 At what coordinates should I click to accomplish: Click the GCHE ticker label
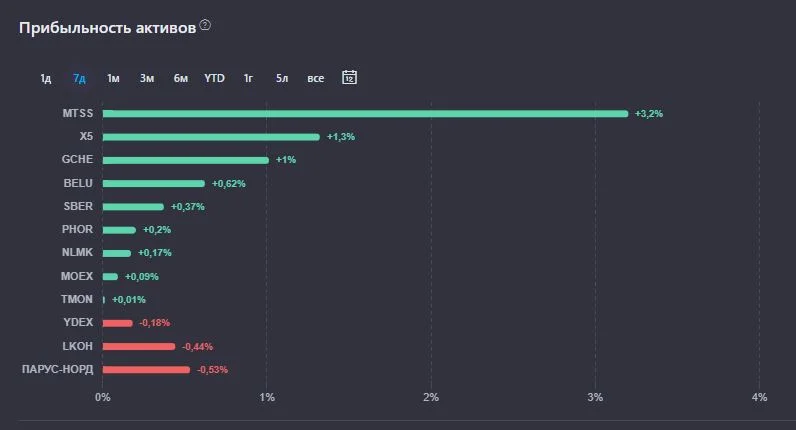click(x=77, y=159)
